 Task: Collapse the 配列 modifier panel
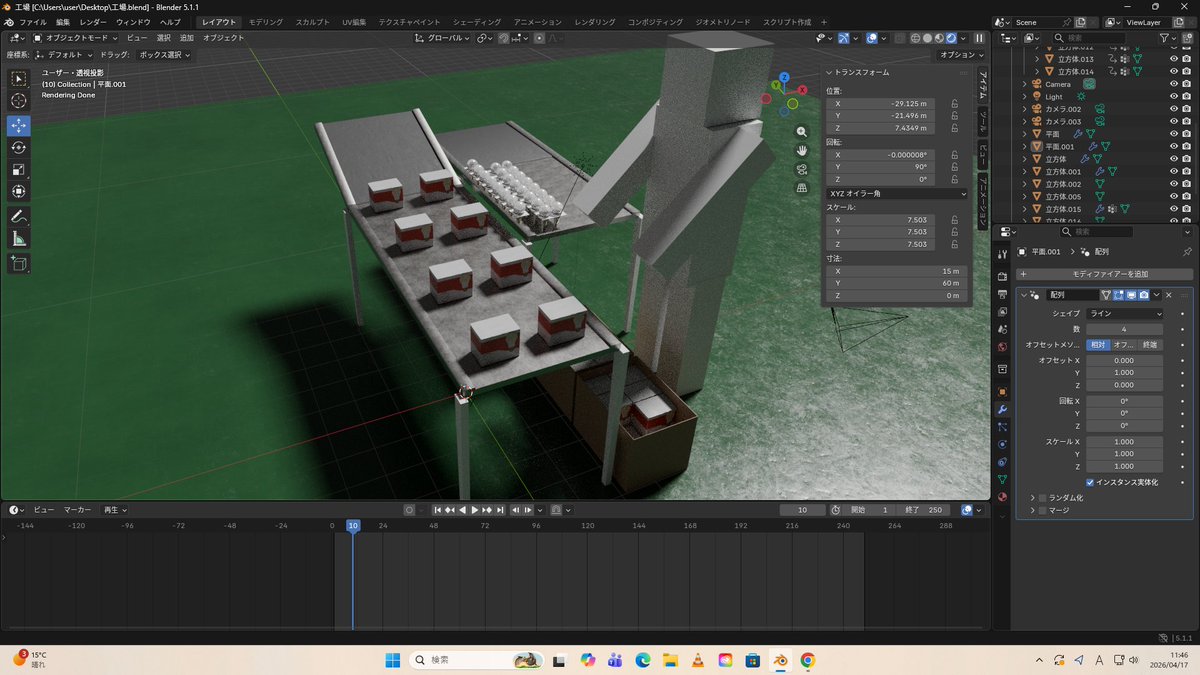pos(1024,295)
